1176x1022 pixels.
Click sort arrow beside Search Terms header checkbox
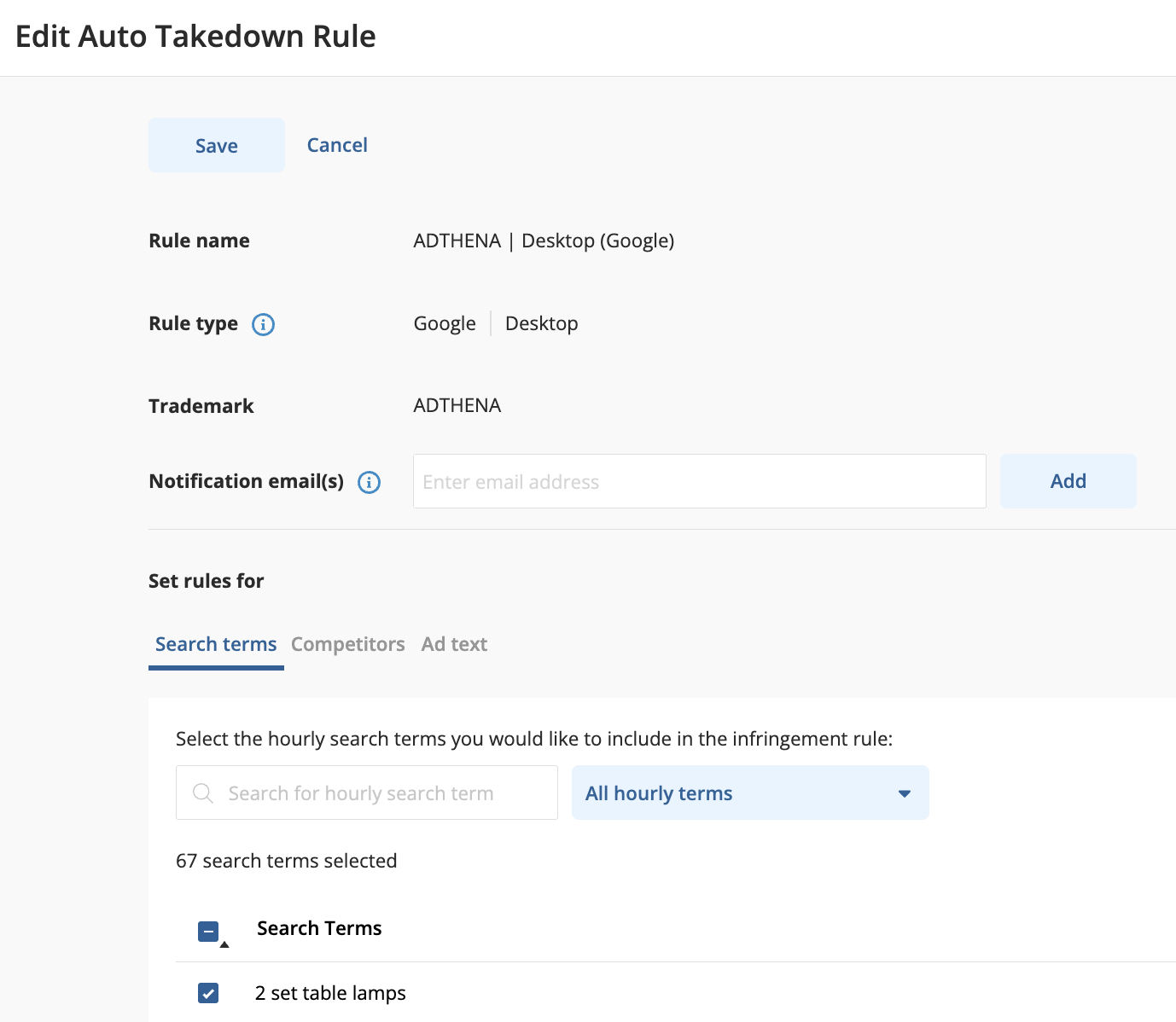tap(224, 944)
